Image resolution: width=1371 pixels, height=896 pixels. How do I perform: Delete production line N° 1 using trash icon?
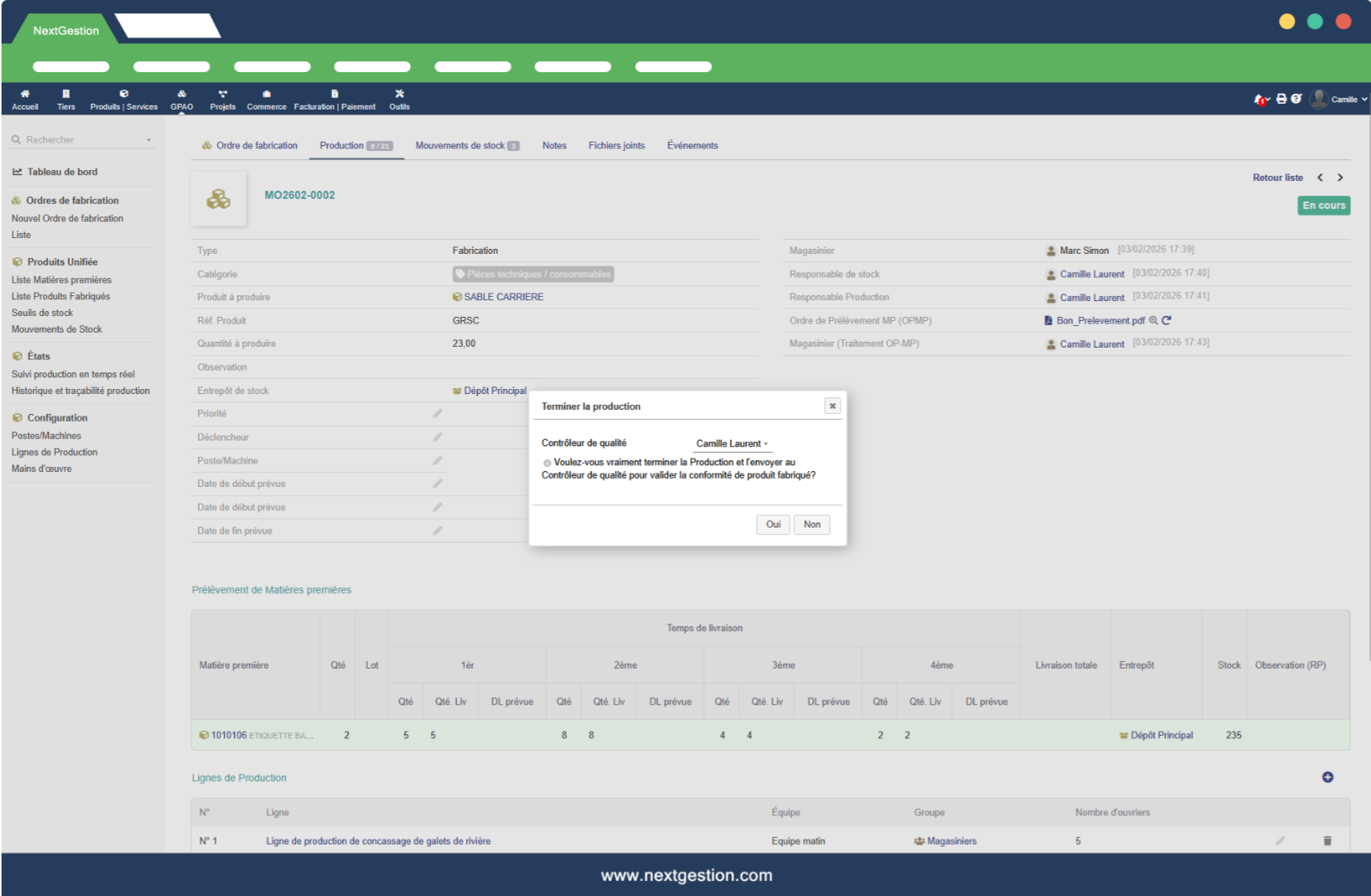(x=1327, y=840)
